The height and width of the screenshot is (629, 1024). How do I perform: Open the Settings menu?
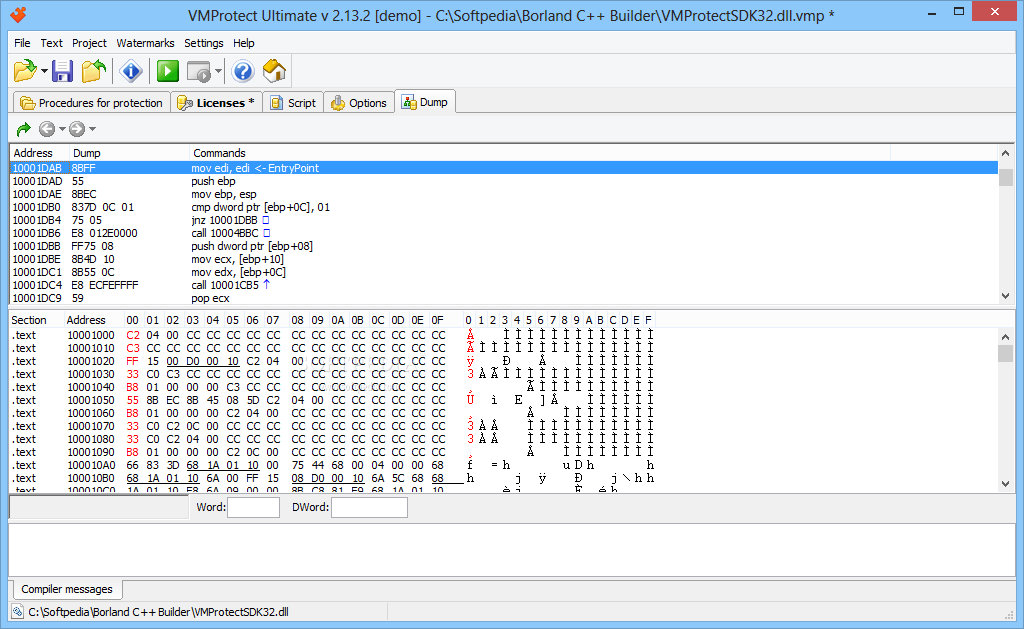point(204,43)
